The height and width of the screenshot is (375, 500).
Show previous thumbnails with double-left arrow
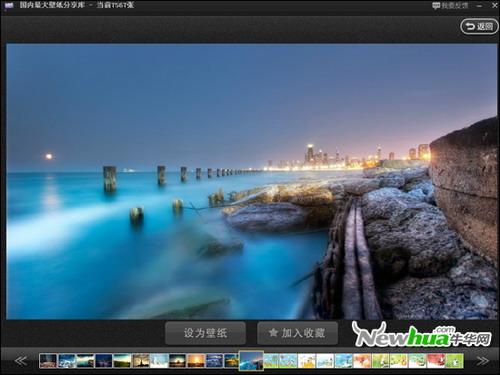pyautogui.click(x=21, y=361)
